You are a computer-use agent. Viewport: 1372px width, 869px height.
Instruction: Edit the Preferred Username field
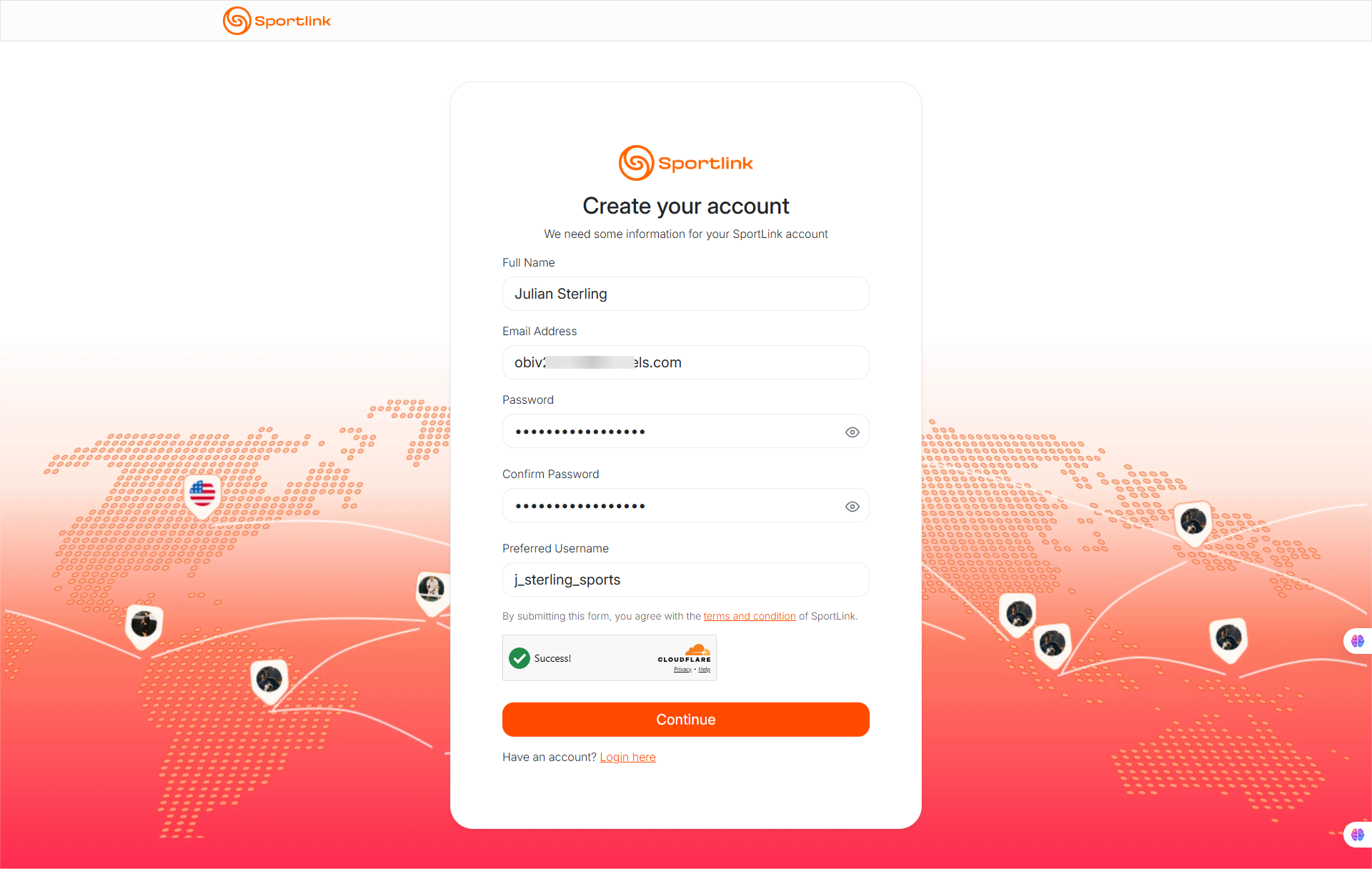pyautogui.click(x=685, y=580)
